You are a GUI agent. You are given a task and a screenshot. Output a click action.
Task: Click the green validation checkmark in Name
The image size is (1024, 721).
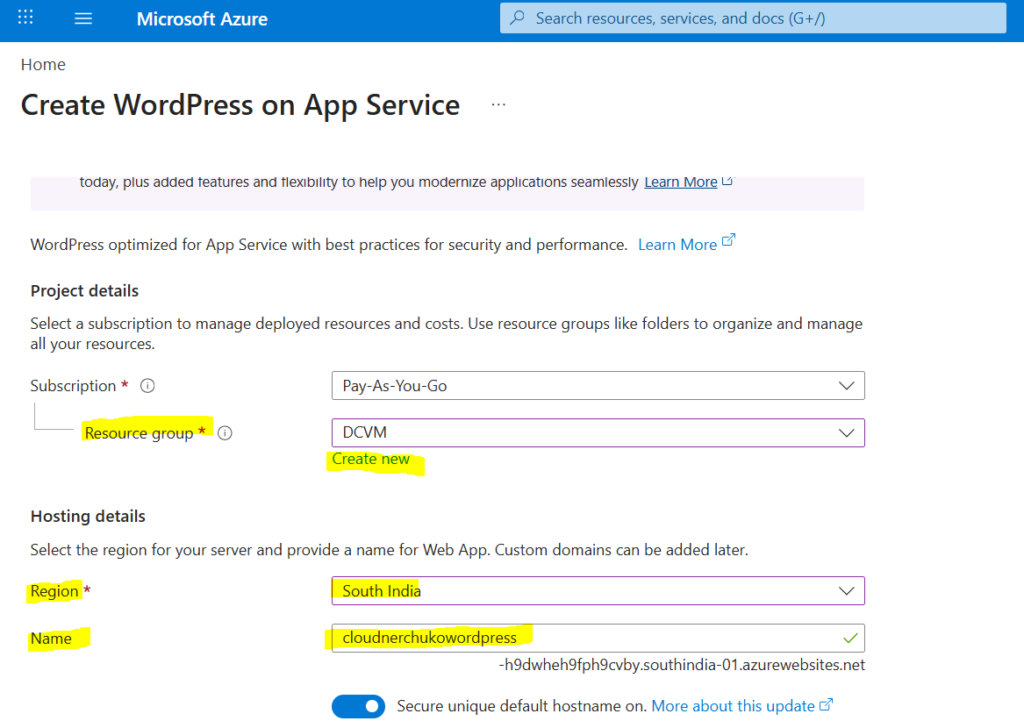pos(850,638)
